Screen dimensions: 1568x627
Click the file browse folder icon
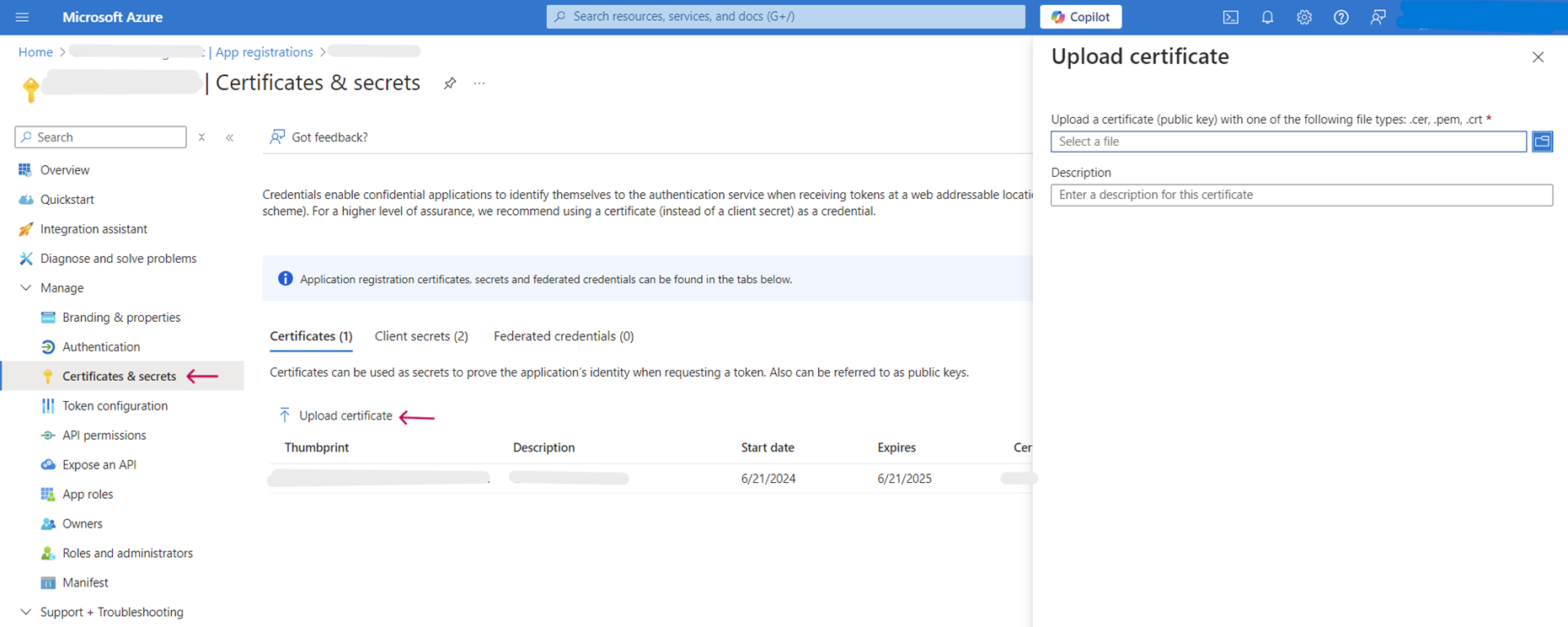pyautogui.click(x=1542, y=142)
